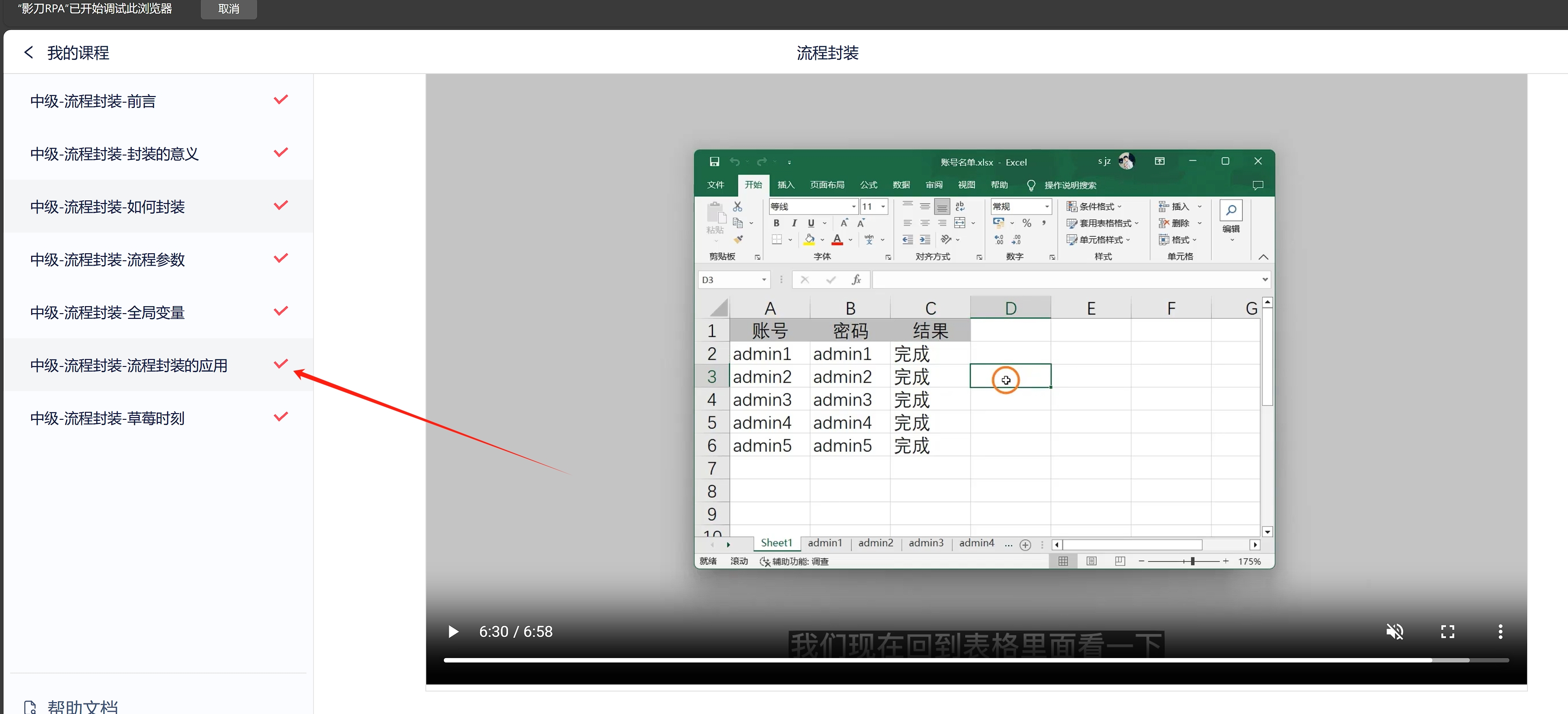Unmute the video with the speaker icon
This screenshot has height=714, width=1568.
(x=1395, y=631)
